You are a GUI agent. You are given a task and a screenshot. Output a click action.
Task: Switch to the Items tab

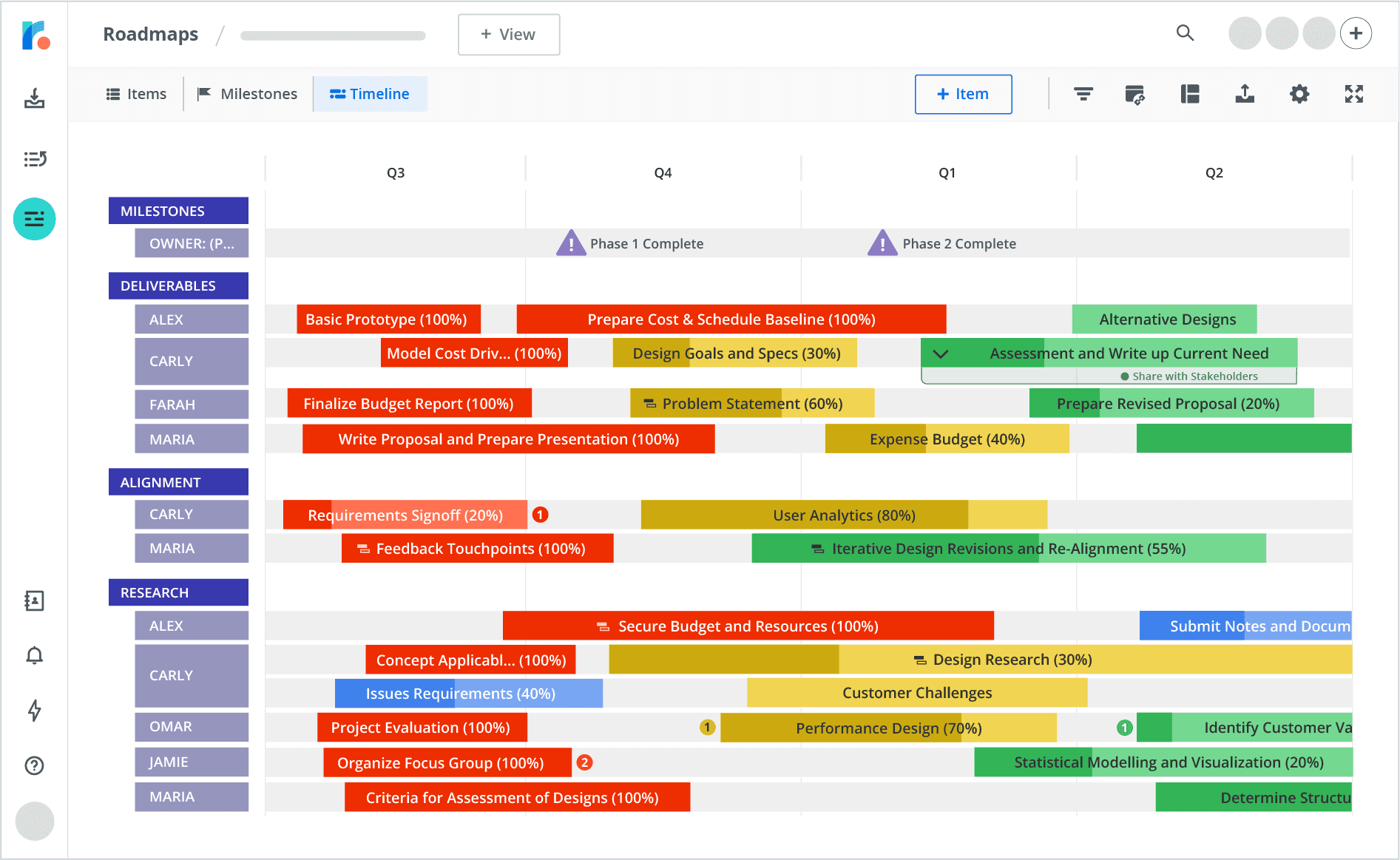coord(136,94)
